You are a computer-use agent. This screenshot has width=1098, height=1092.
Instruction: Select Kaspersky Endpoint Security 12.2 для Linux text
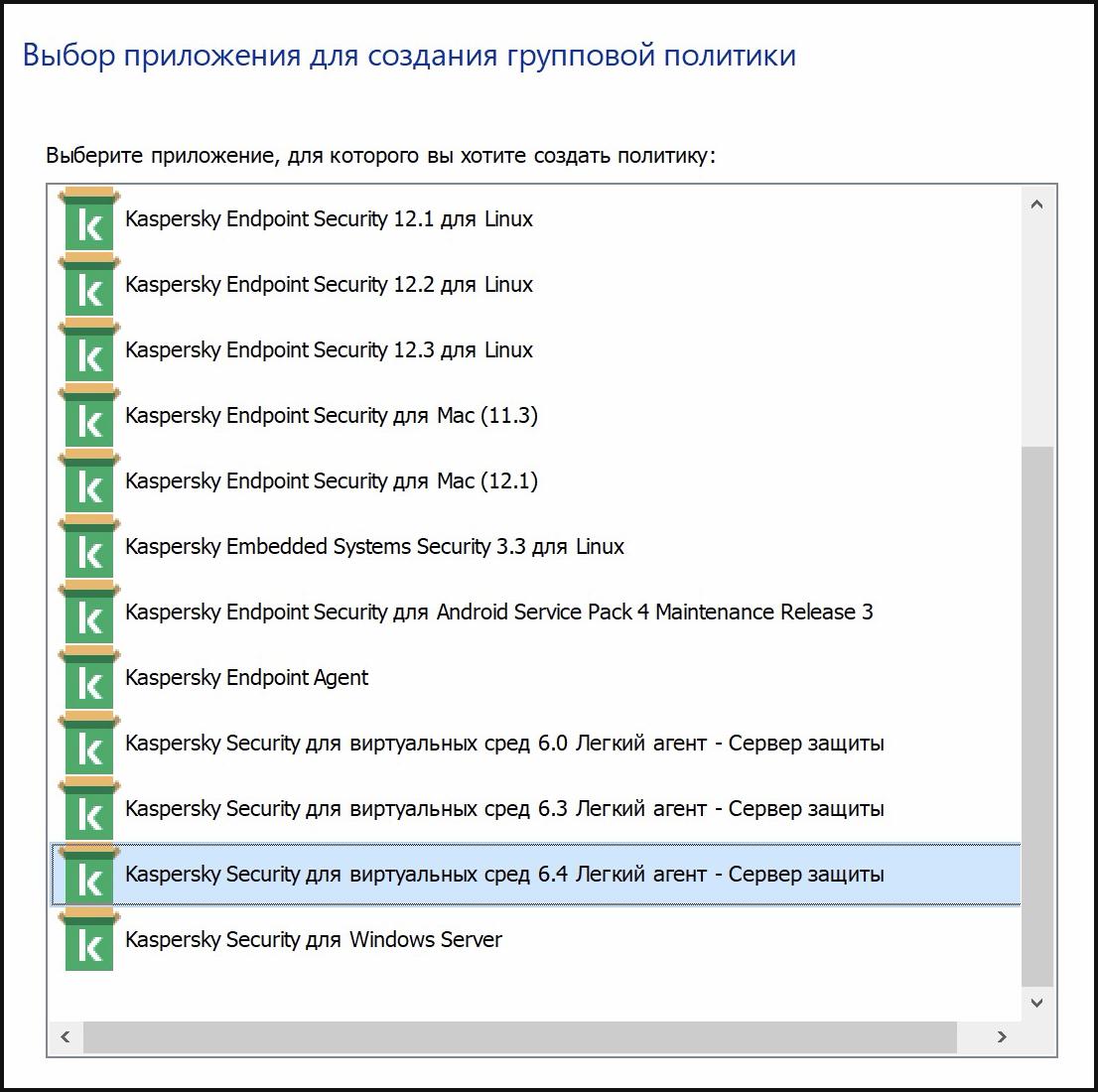point(329,284)
